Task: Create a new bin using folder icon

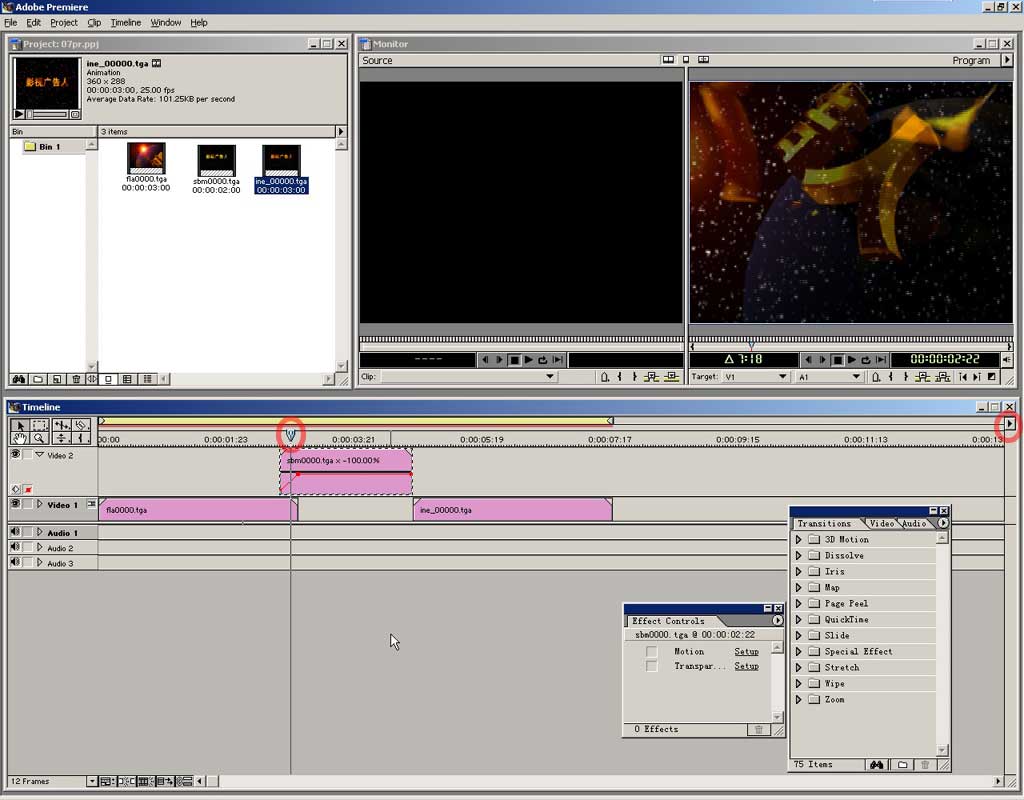Action: click(x=37, y=379)
